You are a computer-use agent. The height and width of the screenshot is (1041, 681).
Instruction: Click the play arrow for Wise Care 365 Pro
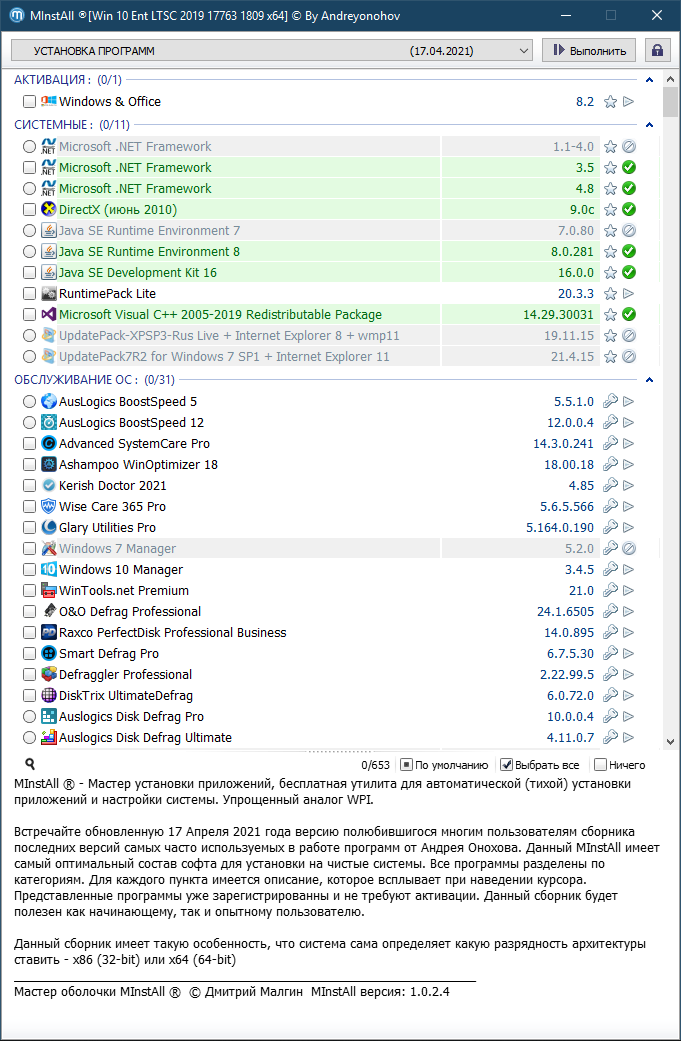[629, 507]
